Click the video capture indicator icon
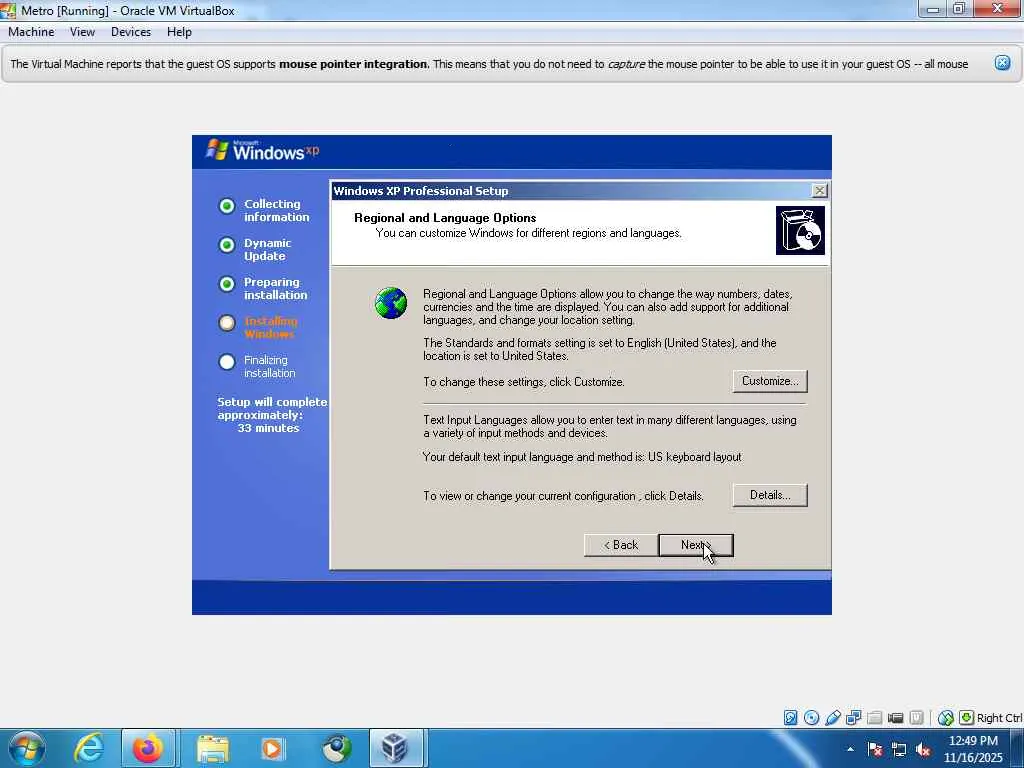This screenshot has width=1024, height=768. tap(895, 718)
